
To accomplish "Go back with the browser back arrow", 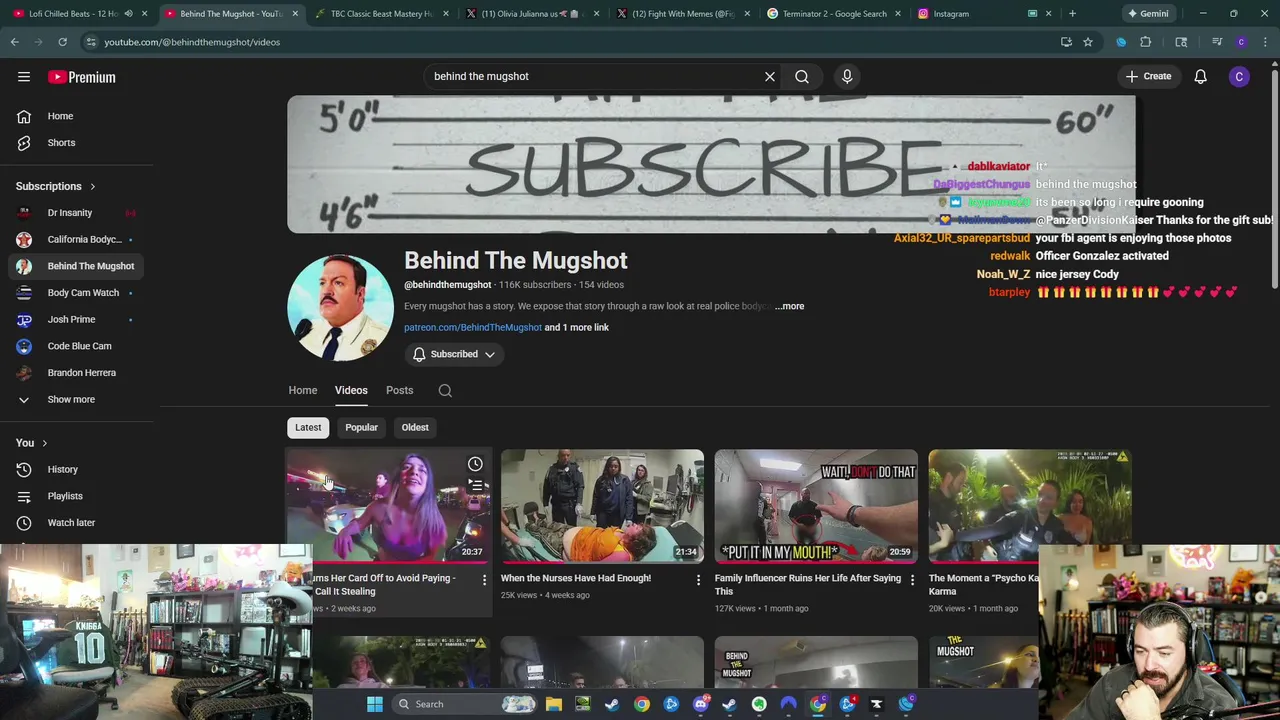I will (x=14, y=42).
